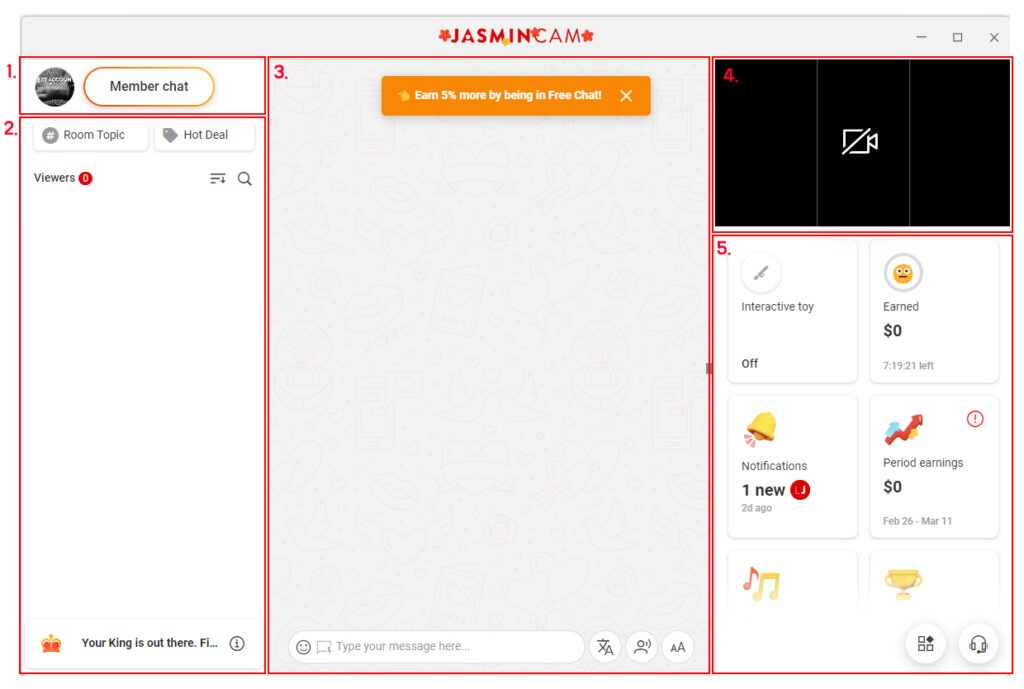
Task: Open the Hot Deal option
Action: 204,135
